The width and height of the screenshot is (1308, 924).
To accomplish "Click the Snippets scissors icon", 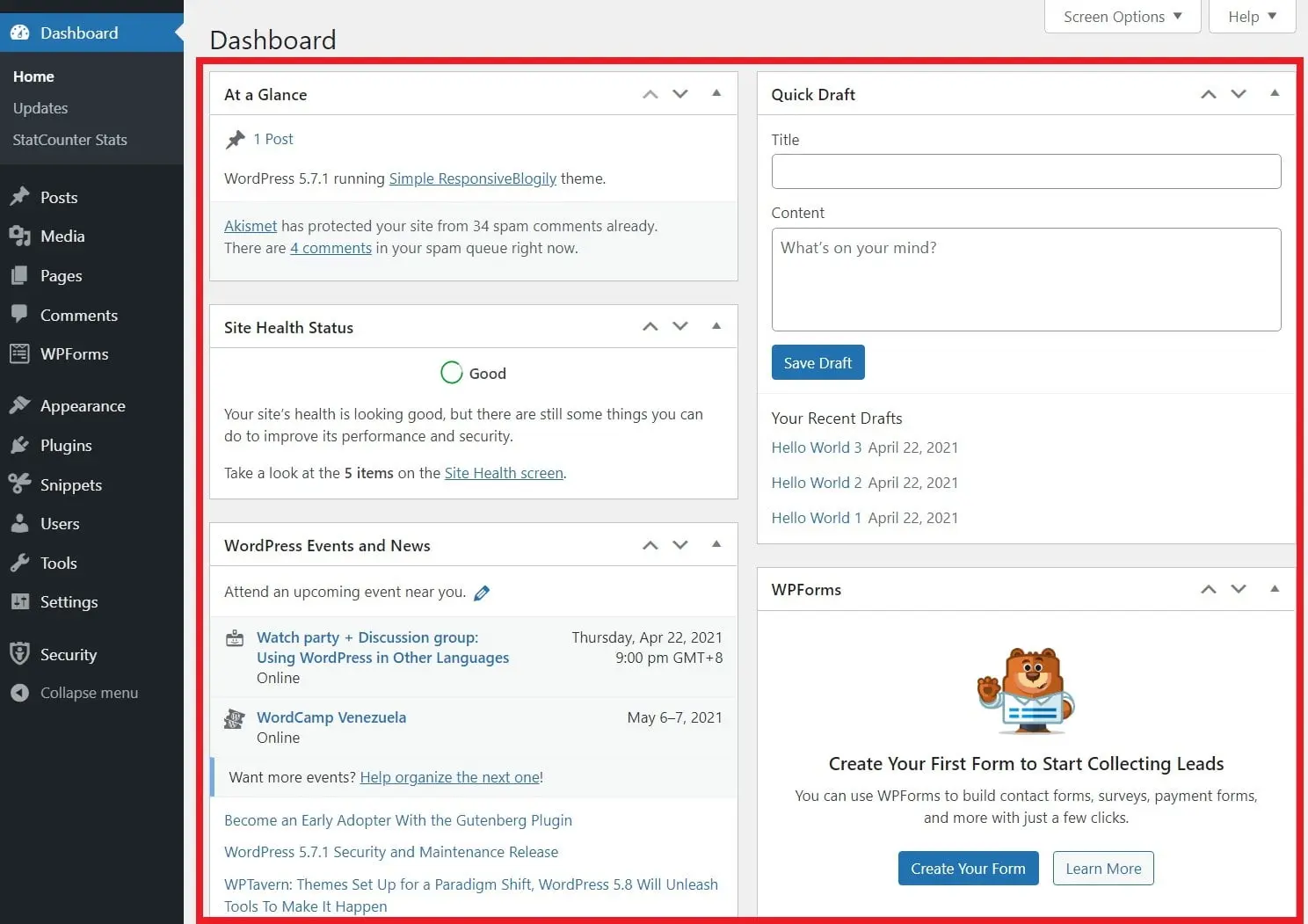I will (x=19, y=484).
